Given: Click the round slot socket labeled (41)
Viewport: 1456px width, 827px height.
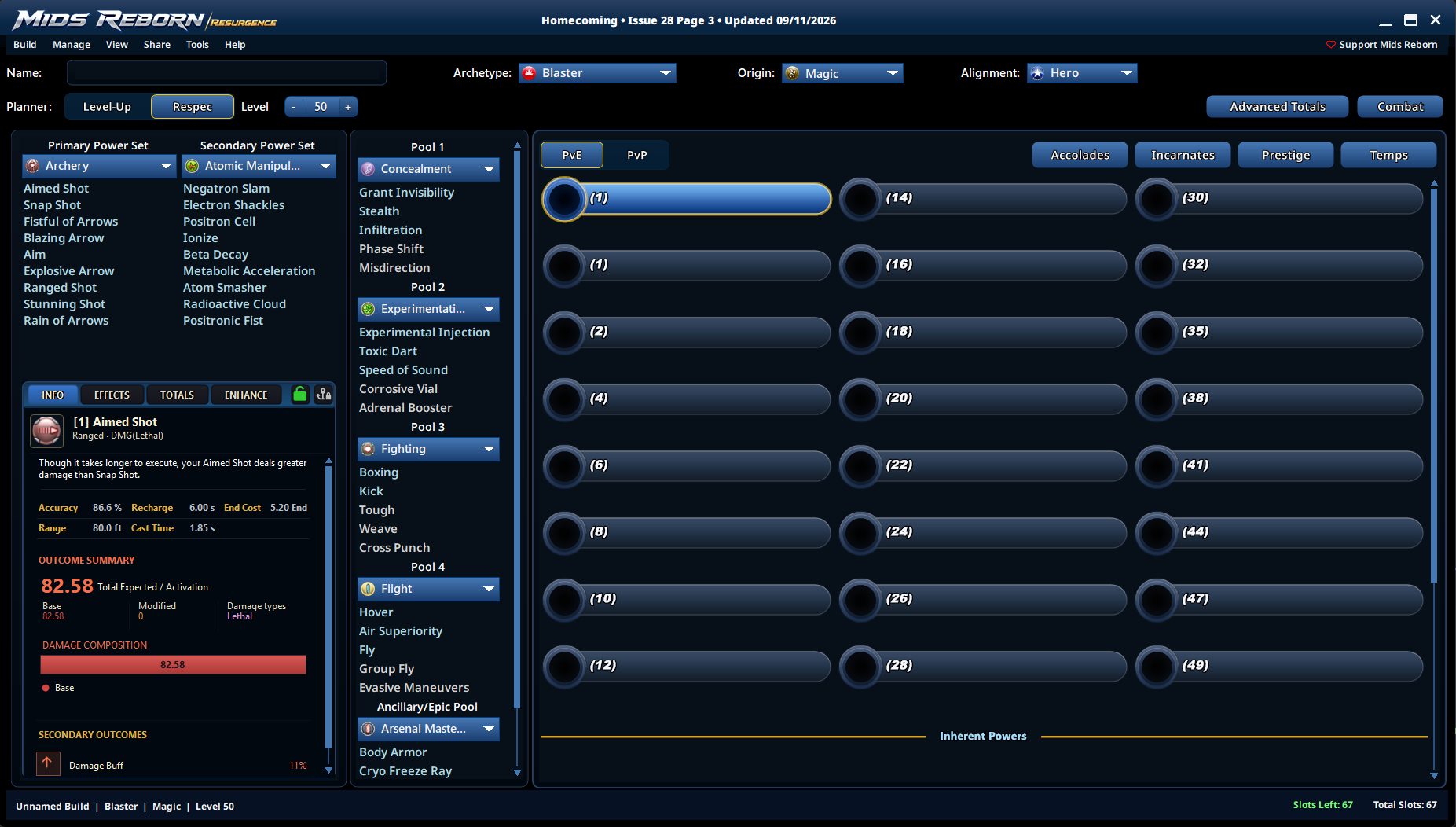Looking at the screenshot, I should 1157,466.
